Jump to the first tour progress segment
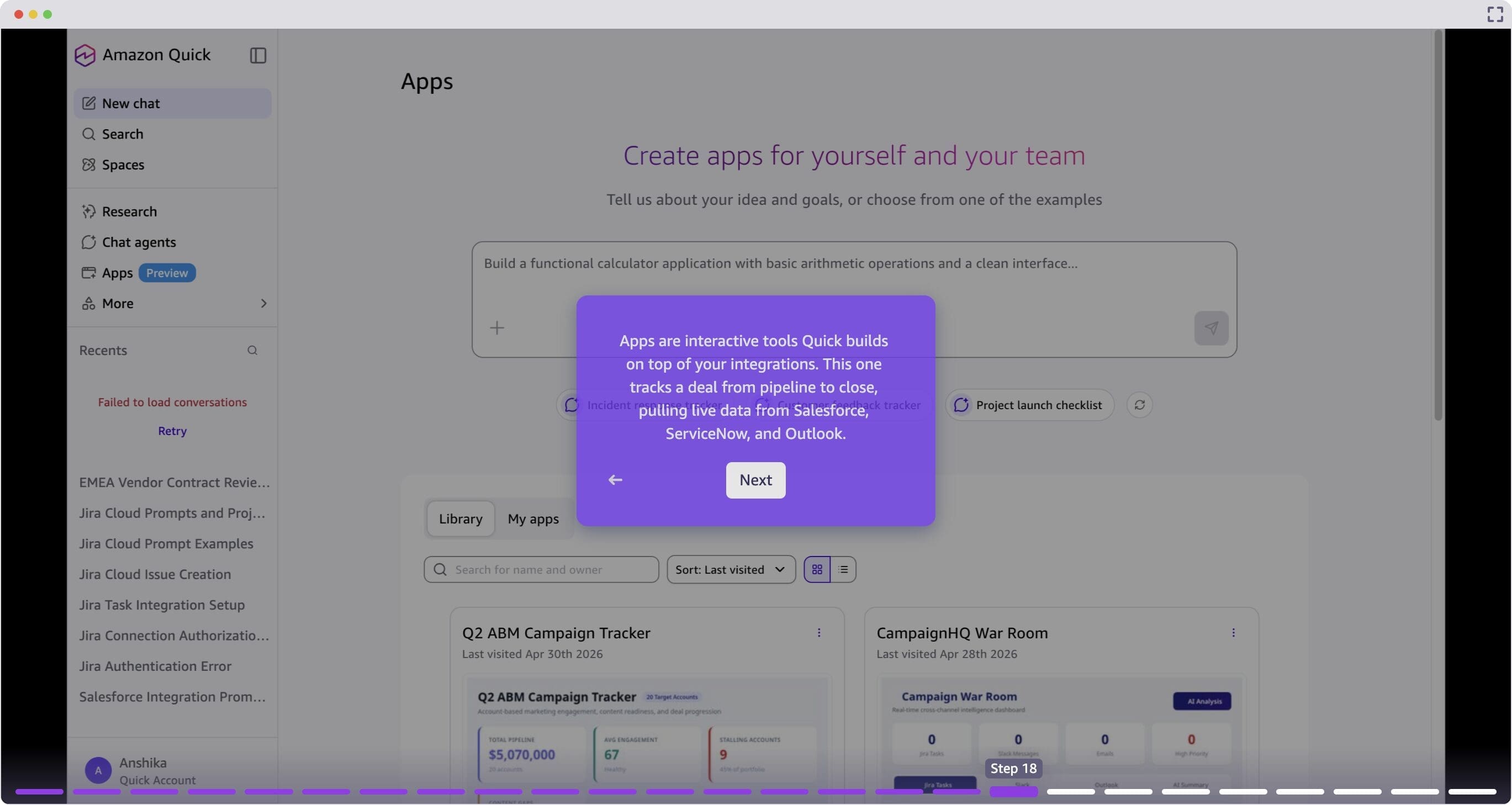 (x=39, y=792)
